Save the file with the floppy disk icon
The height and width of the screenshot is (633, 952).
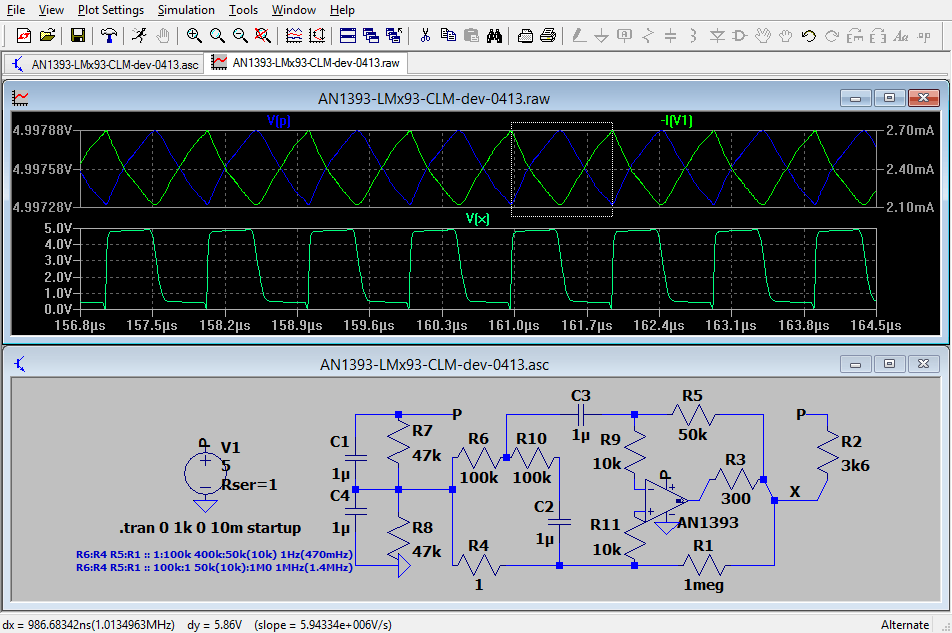[x=78, y=36]
